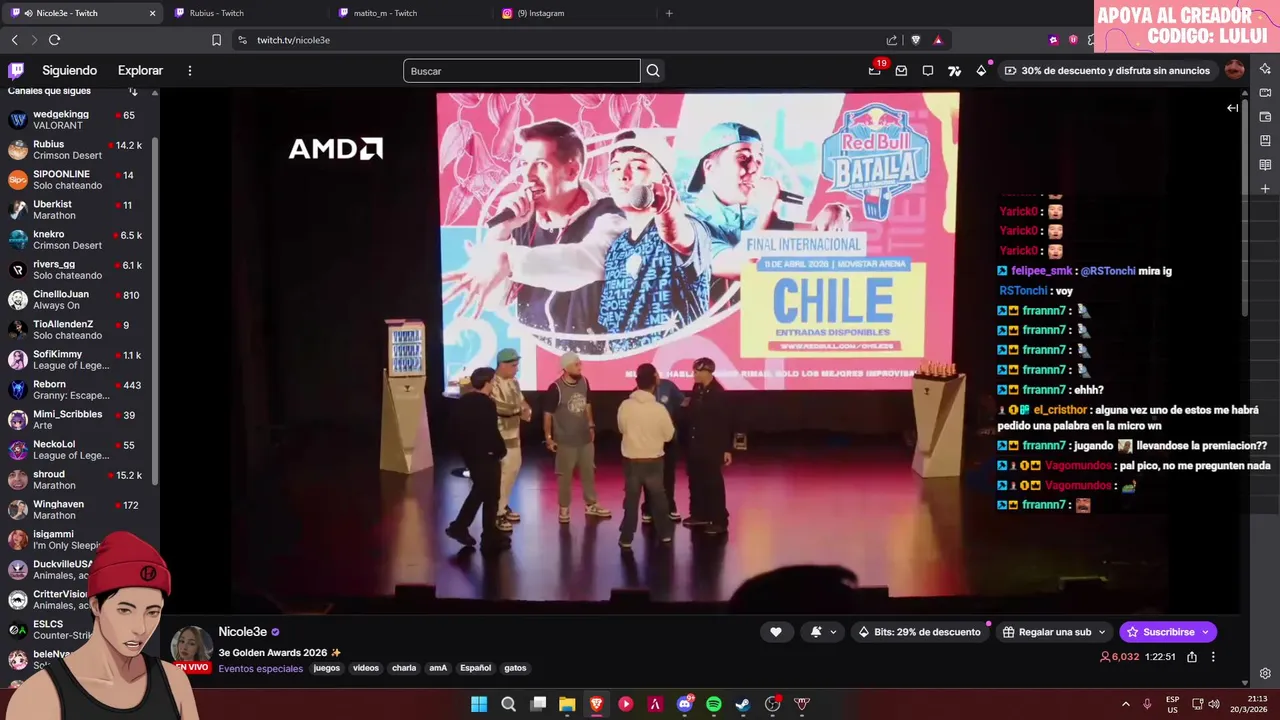This screenshot has width=1280, height=720.
Task: Open wedgekingg channel in sidebar
Action: pyautogui.click(x=78, y=120)
